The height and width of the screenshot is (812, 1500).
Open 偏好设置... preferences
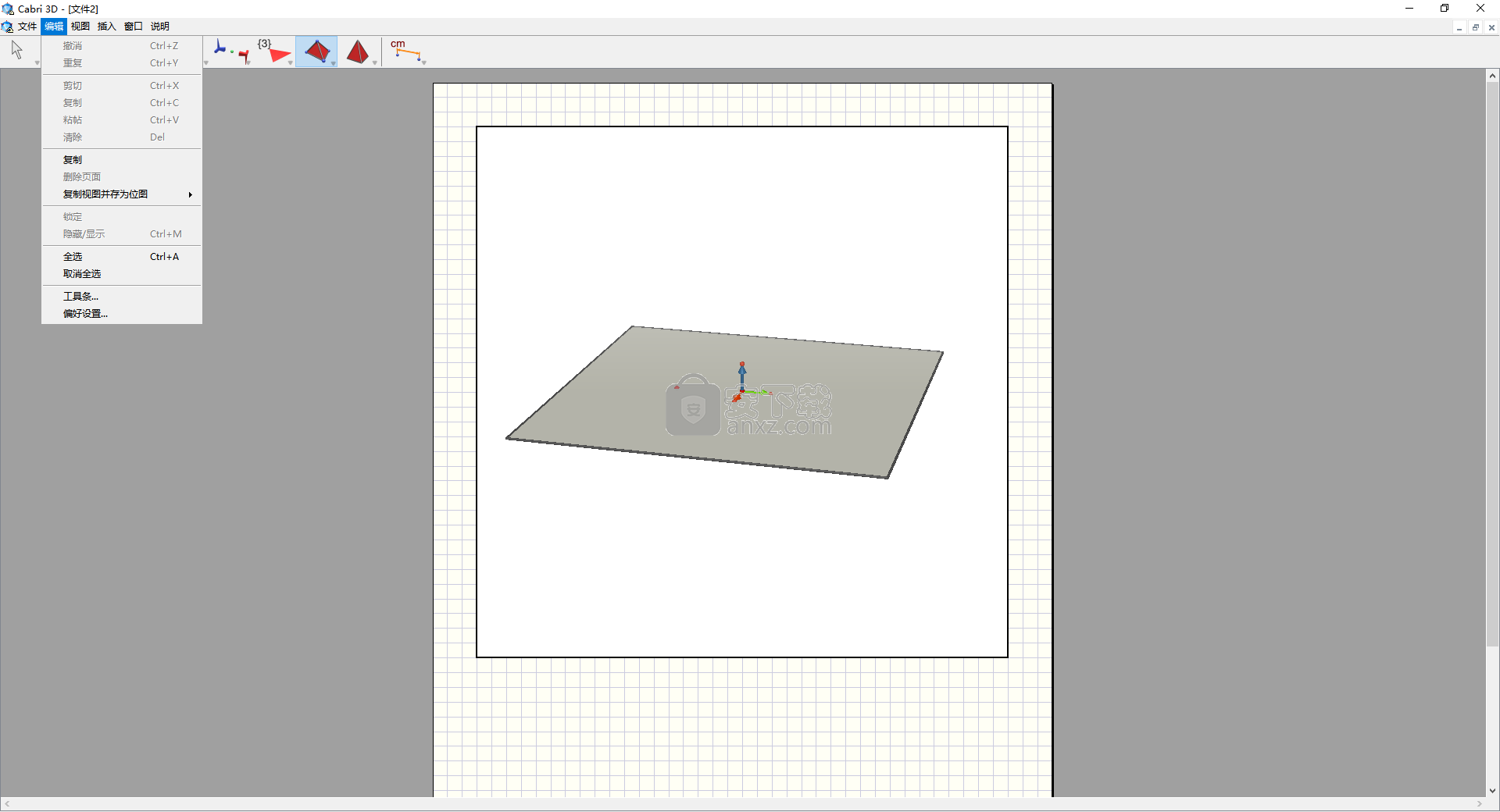pyautogui.click(x=122, y=314)
